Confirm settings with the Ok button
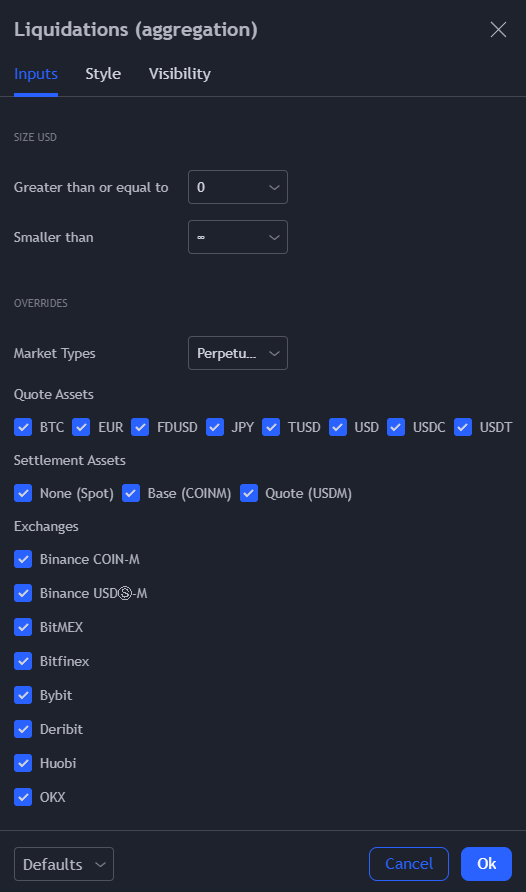This screenshot has width=526, height=892. pyautogui.click(x=487, y=864)
